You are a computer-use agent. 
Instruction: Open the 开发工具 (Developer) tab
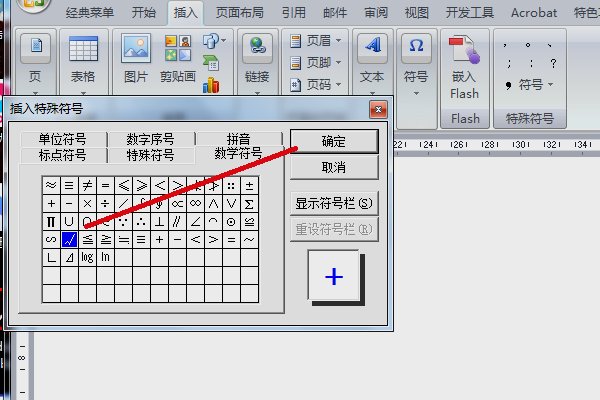[470, 13]
